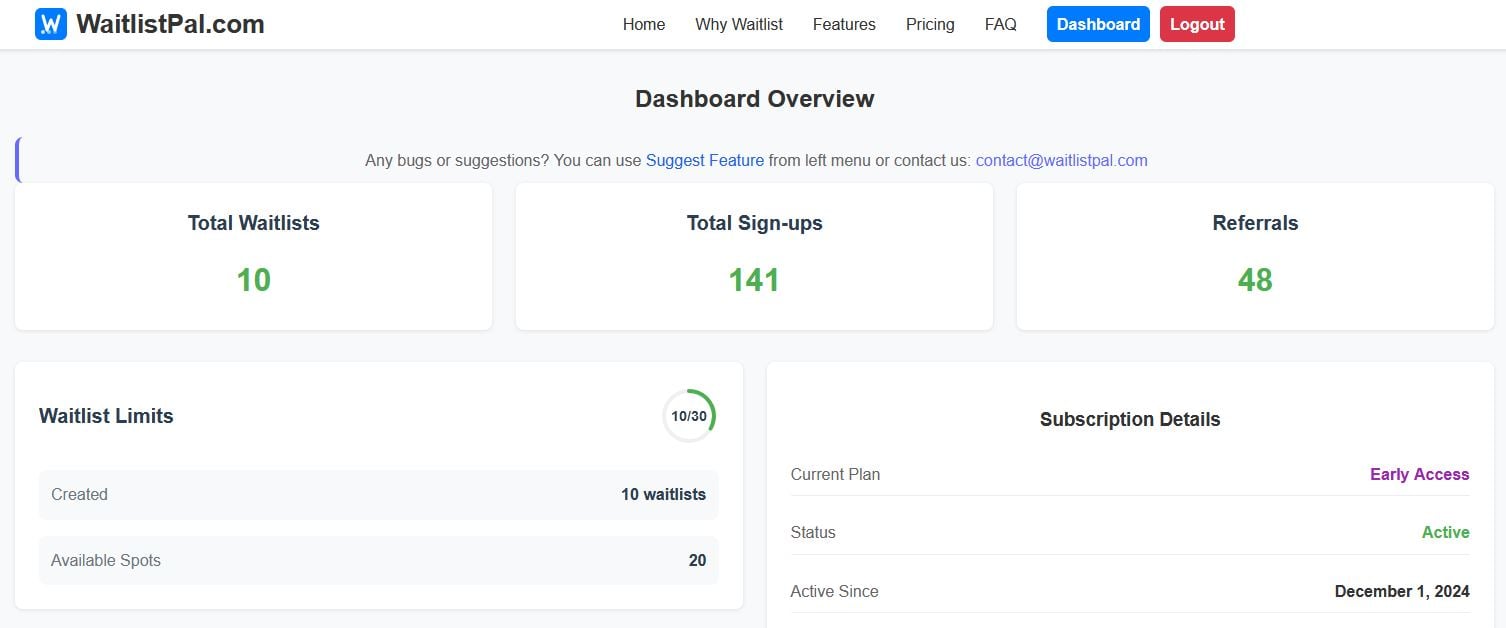Click the Early Access plan label
The width and height of the screenshot is (1506, 628).
[x=1419, y=474]
